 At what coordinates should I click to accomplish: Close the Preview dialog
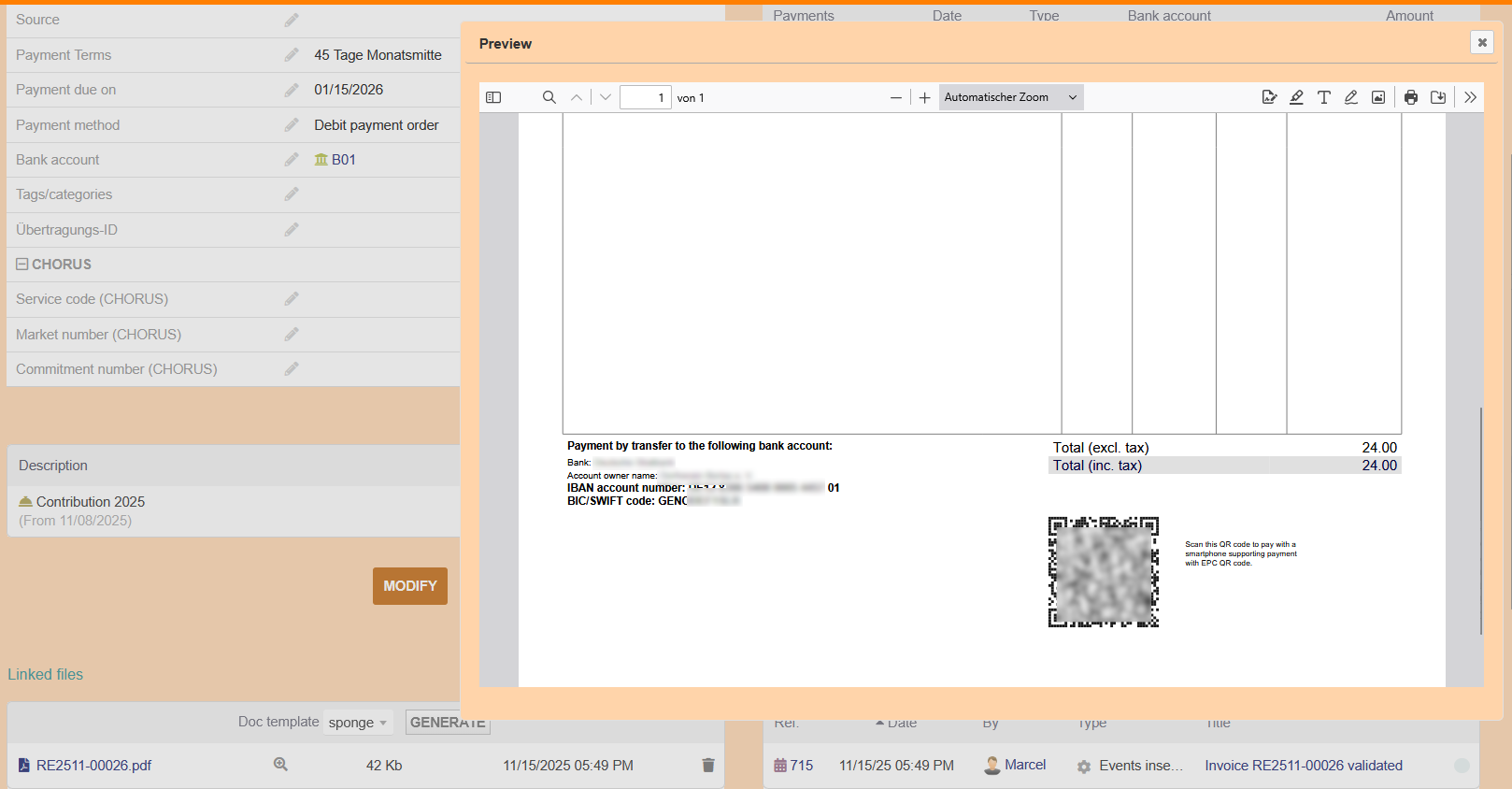coord(1482,42)
